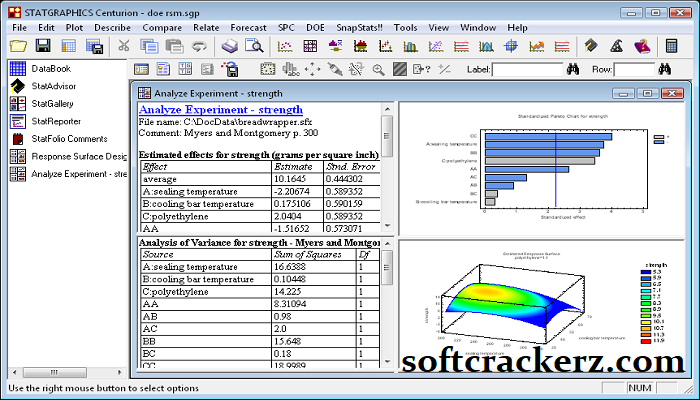Image resolution: width=700 pixels, height=400 pixels.
Task: Click the Copy icon in toolbar
Action: click(149, 46)
